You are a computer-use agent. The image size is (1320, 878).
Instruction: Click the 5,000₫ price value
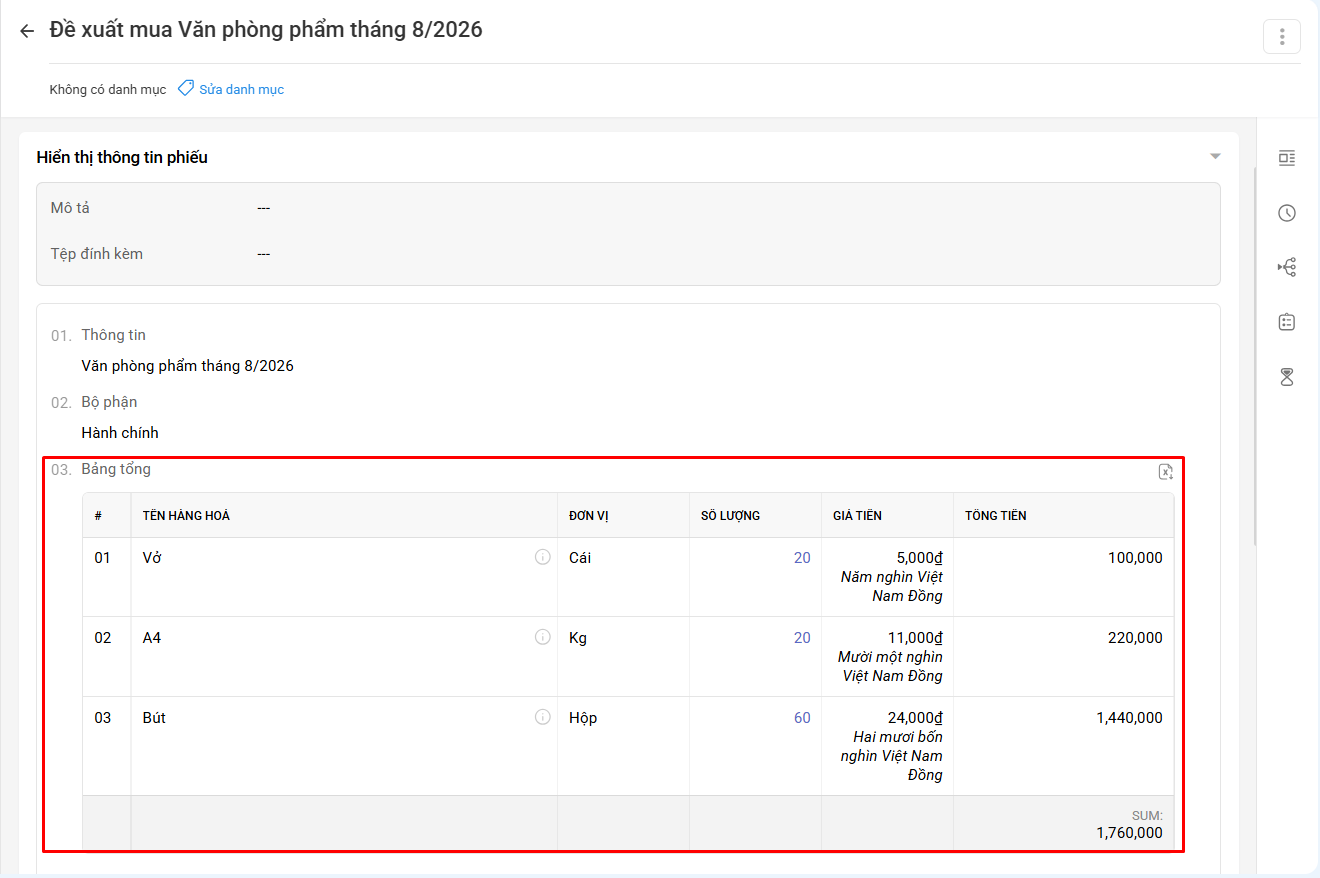920,558
